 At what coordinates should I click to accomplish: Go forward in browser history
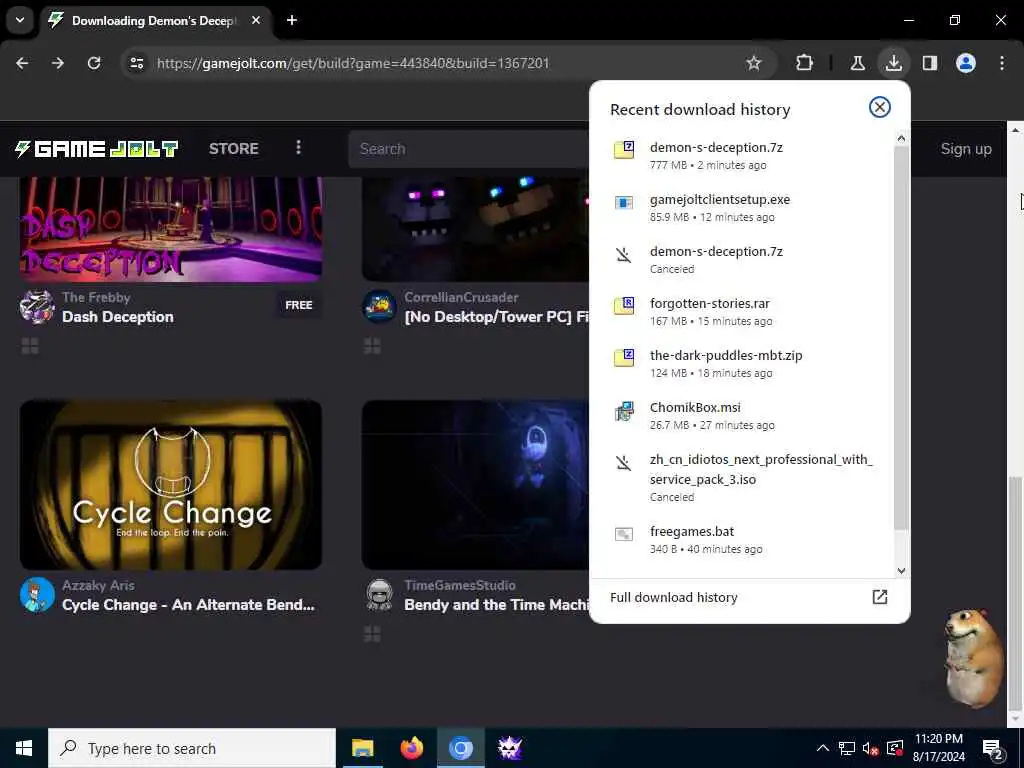click(x=58, y=63)
